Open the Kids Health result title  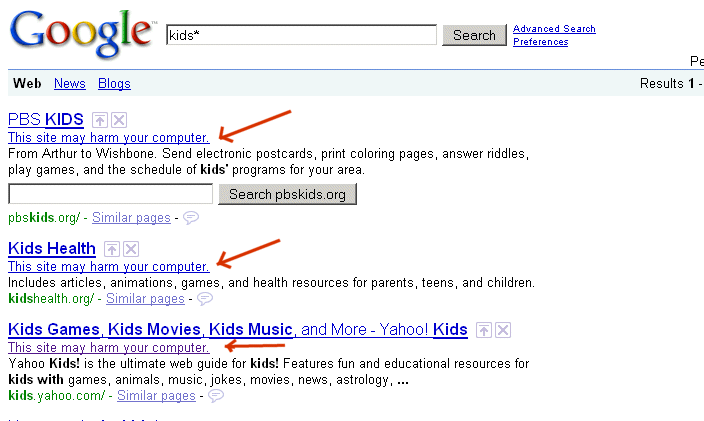click(x=52, y=248)
